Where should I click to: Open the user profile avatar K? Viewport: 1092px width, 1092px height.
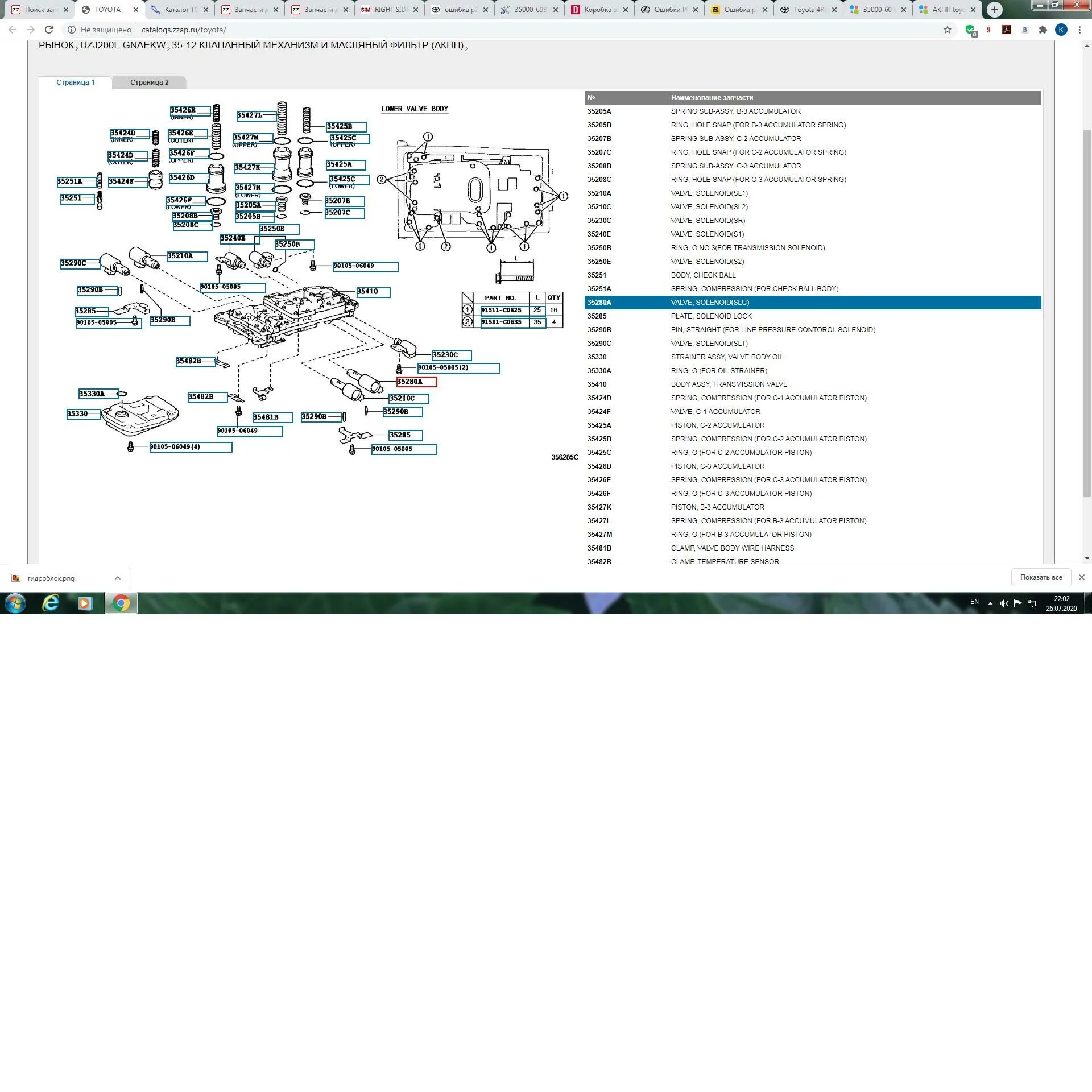point(1061,30)
